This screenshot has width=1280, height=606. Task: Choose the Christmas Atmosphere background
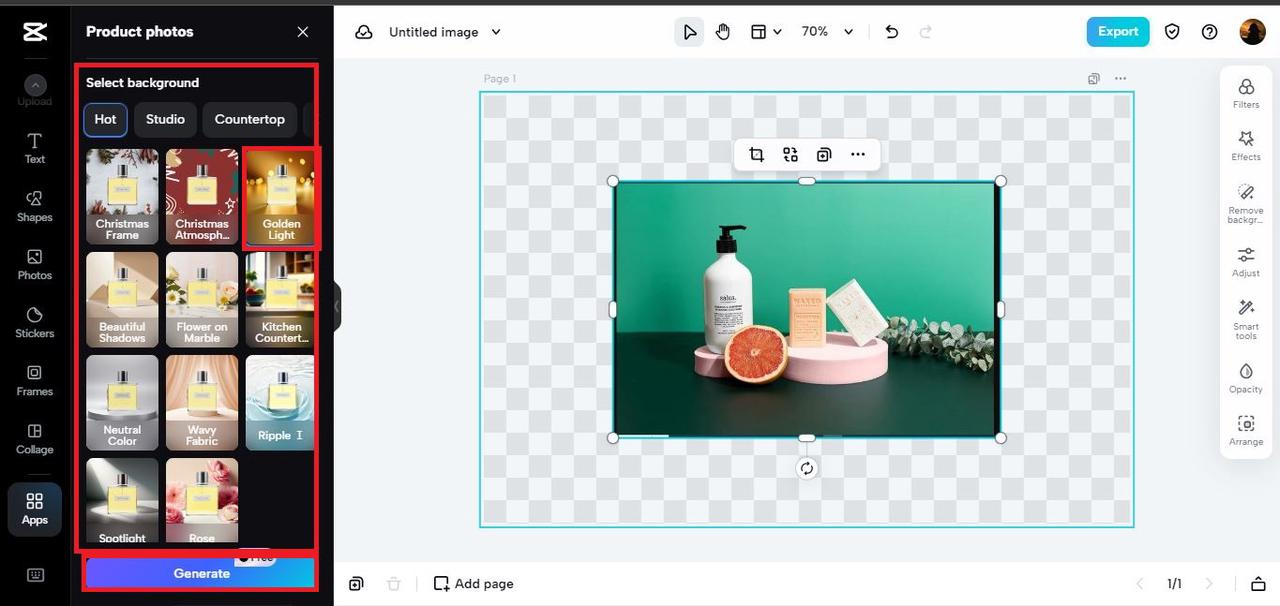click(x=202, y=196)
